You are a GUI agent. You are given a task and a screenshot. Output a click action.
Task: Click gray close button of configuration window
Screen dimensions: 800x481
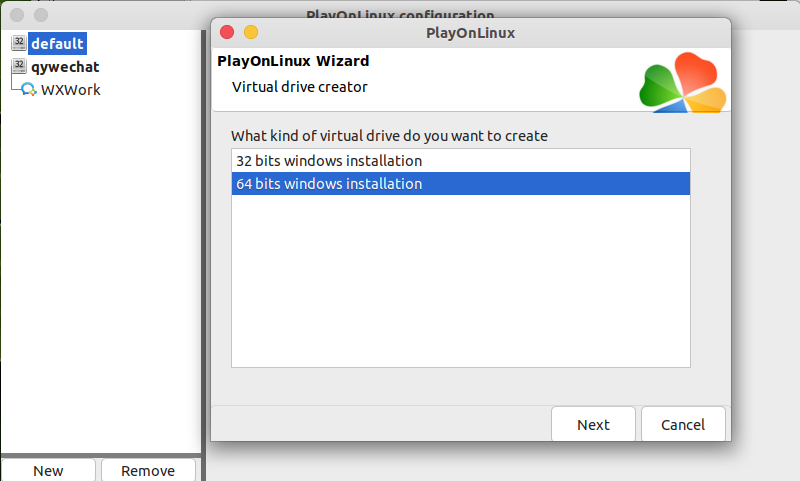point(17,15)
